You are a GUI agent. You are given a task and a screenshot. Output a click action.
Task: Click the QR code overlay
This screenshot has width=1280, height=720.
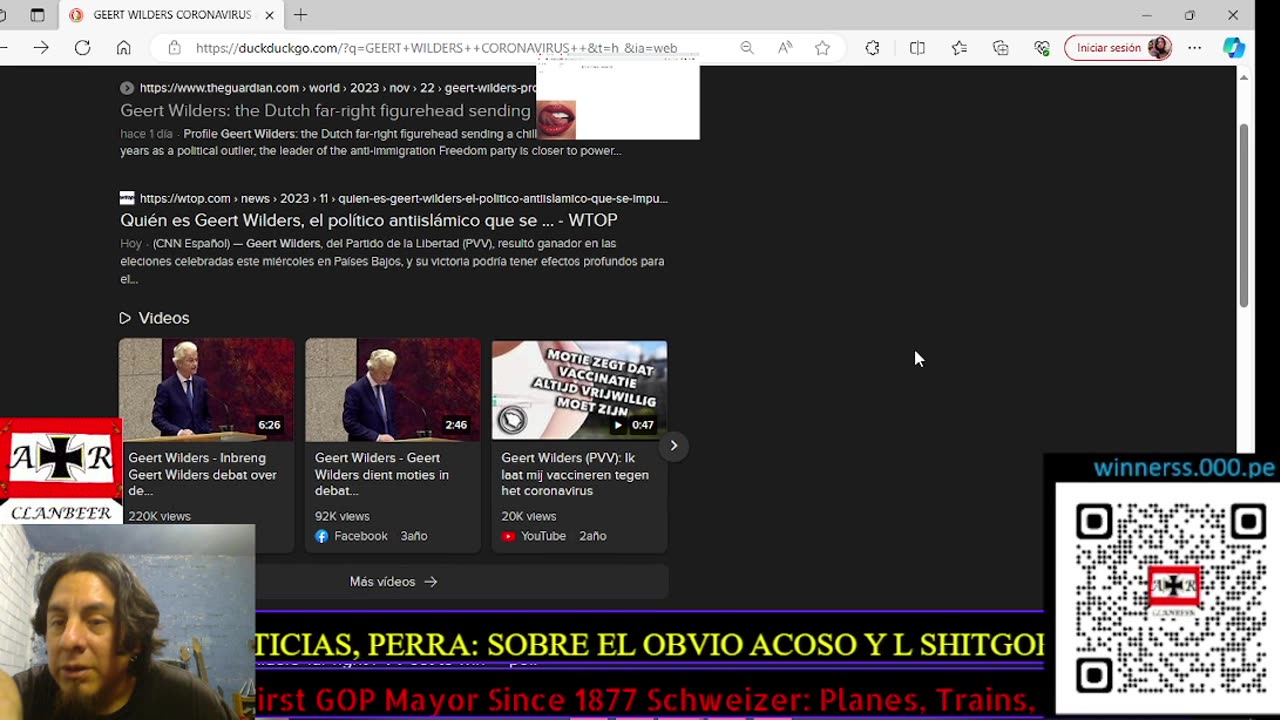(x=1168, y=598)
